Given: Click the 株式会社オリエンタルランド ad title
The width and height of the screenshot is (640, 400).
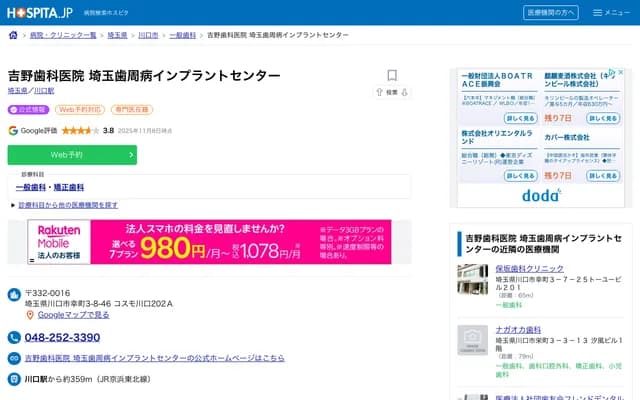Looking at the screenshot, I should (x=497, y=137).
